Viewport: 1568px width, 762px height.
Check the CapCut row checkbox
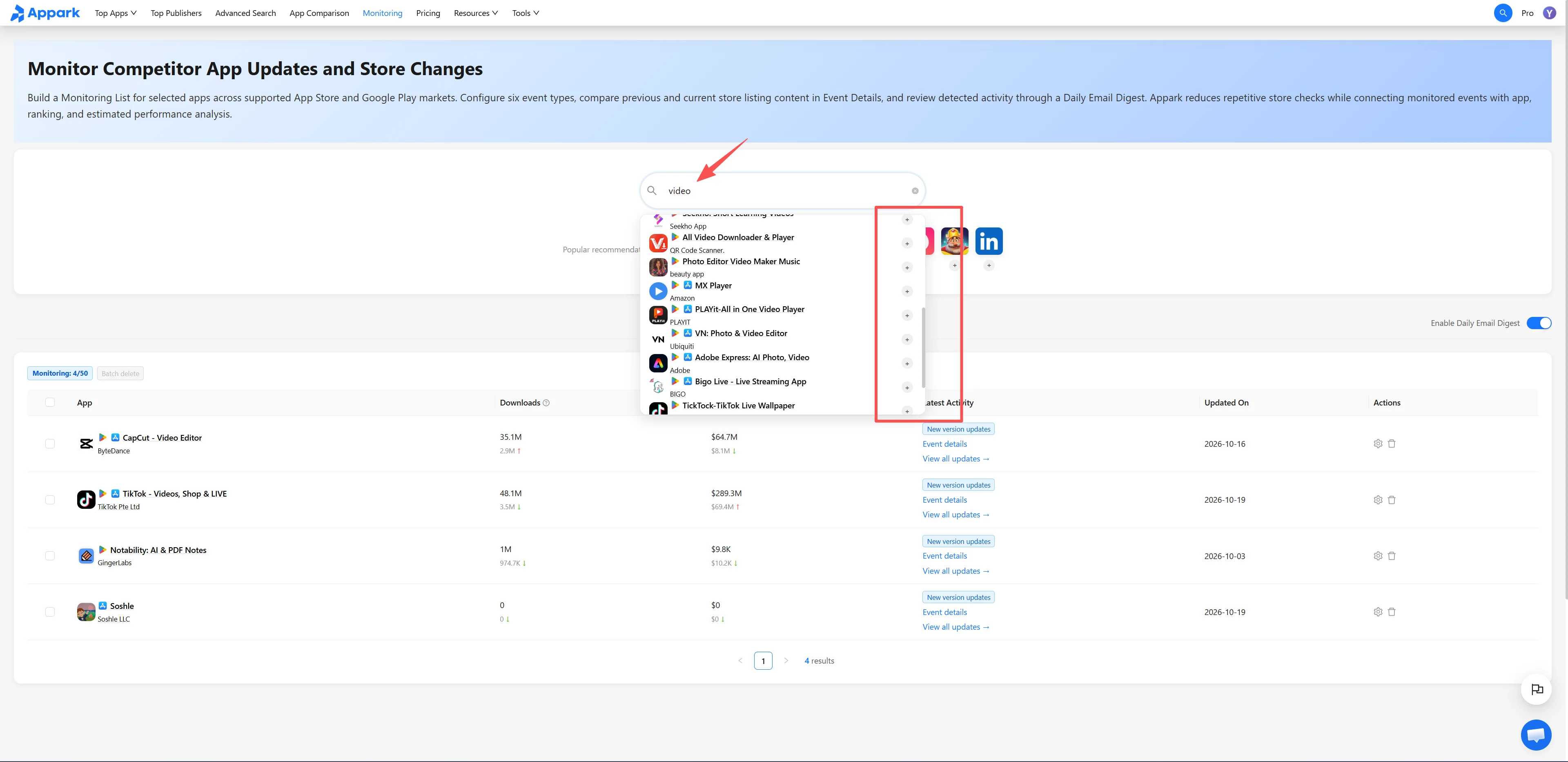click(50, 444)
